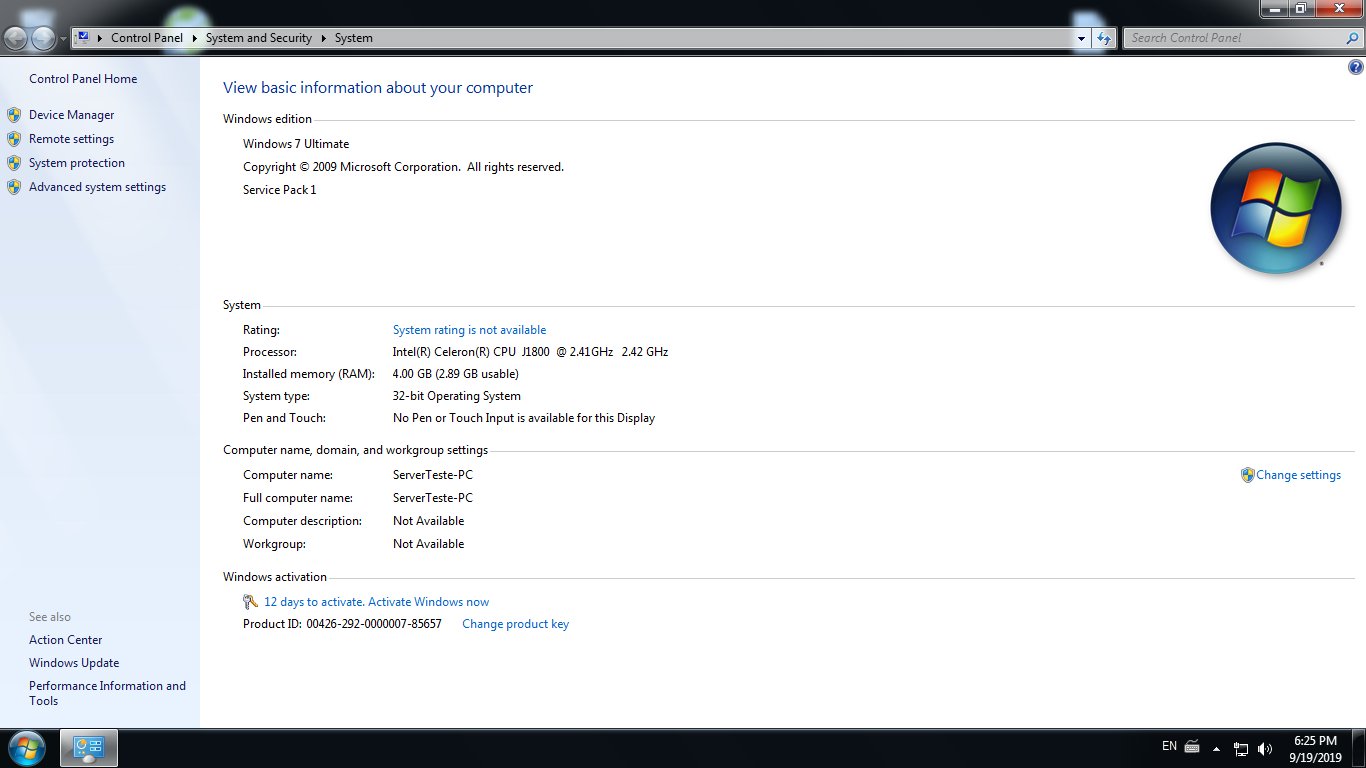This screenshot has height=768, width=1366.
Task: Open Device Manager from sidebar
Action: [x=71, y=115]
